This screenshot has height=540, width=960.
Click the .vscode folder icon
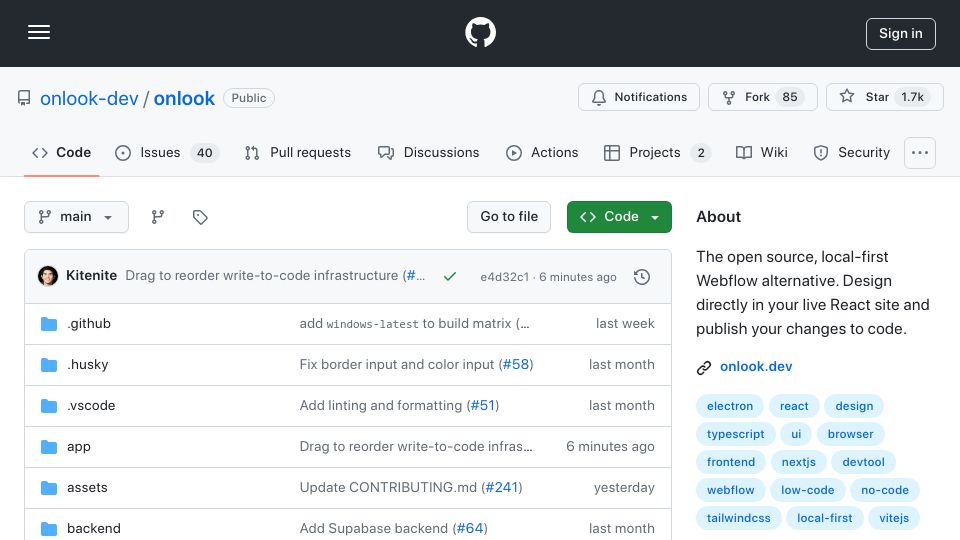click(x=49, y=406)
